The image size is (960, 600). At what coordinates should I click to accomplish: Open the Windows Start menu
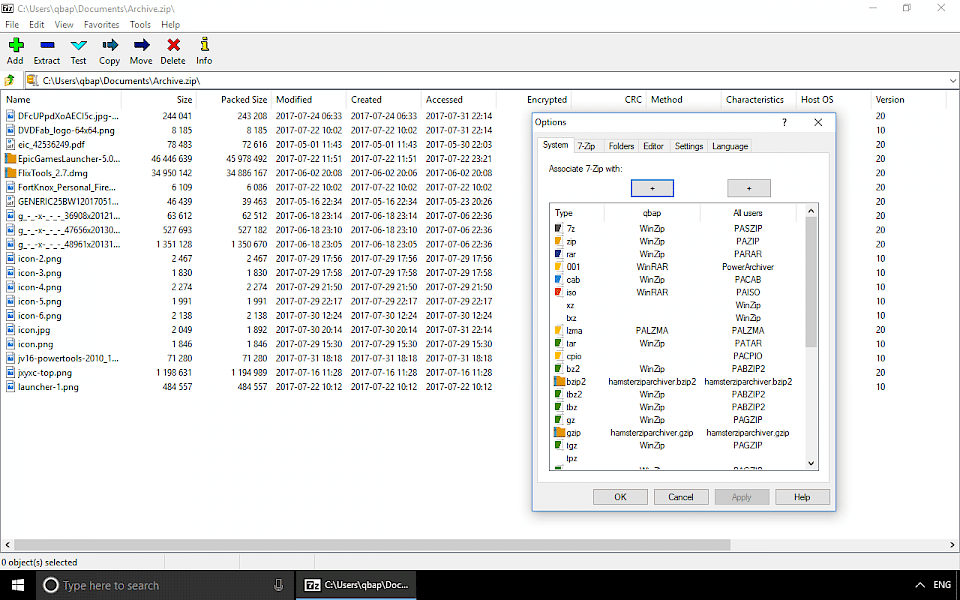pyautogui.click(x=18, y=585)
